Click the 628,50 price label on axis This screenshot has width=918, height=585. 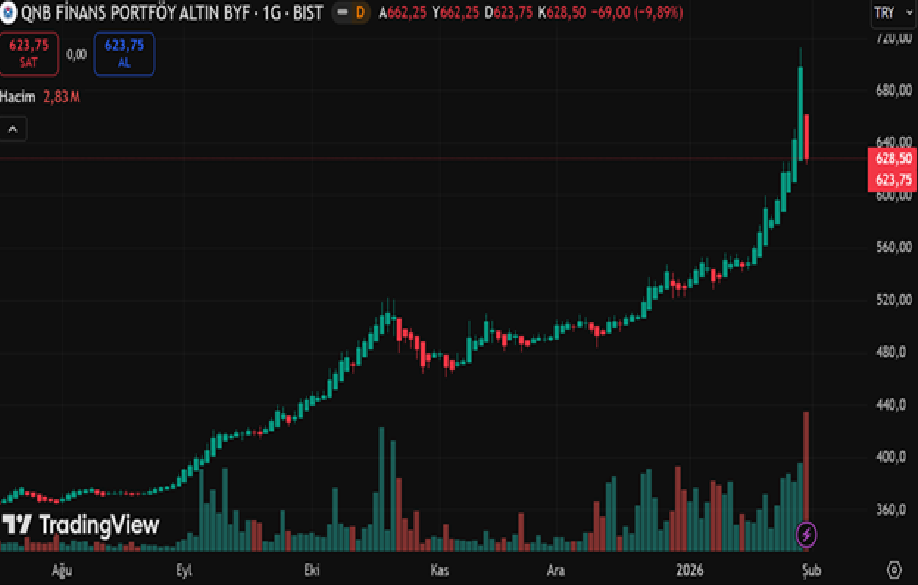coord(892,159)
